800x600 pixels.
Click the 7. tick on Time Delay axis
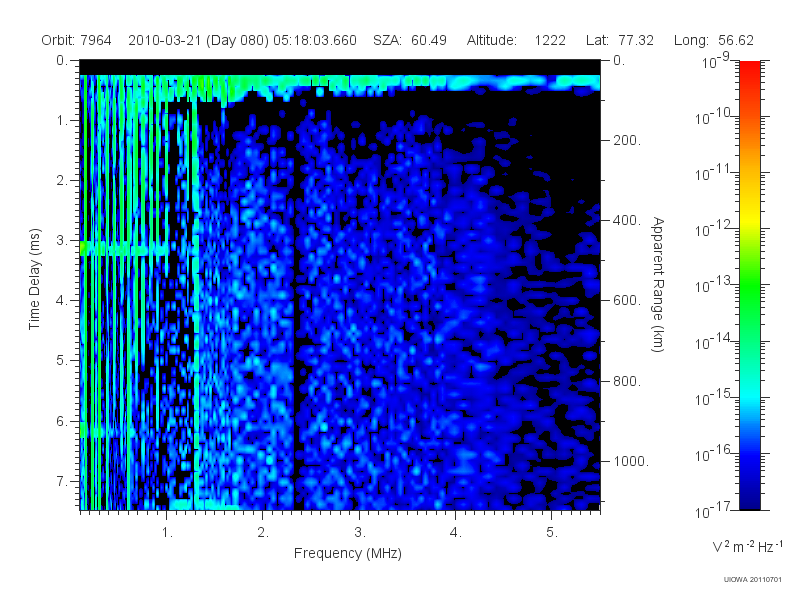coord(62,481)
